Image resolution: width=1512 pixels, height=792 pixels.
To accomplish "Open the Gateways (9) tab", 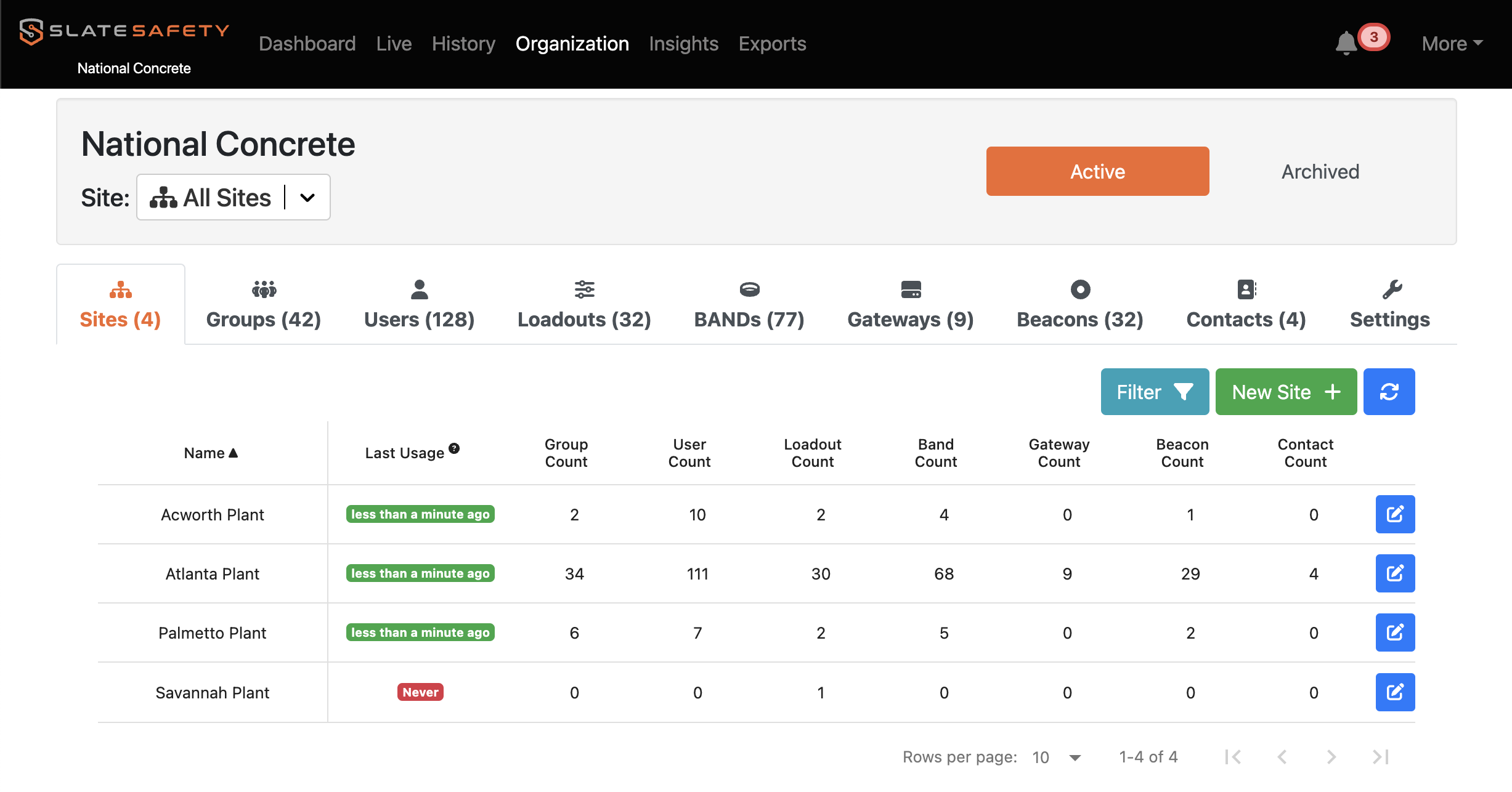I will pyautogui.click(x=911, y=305).
